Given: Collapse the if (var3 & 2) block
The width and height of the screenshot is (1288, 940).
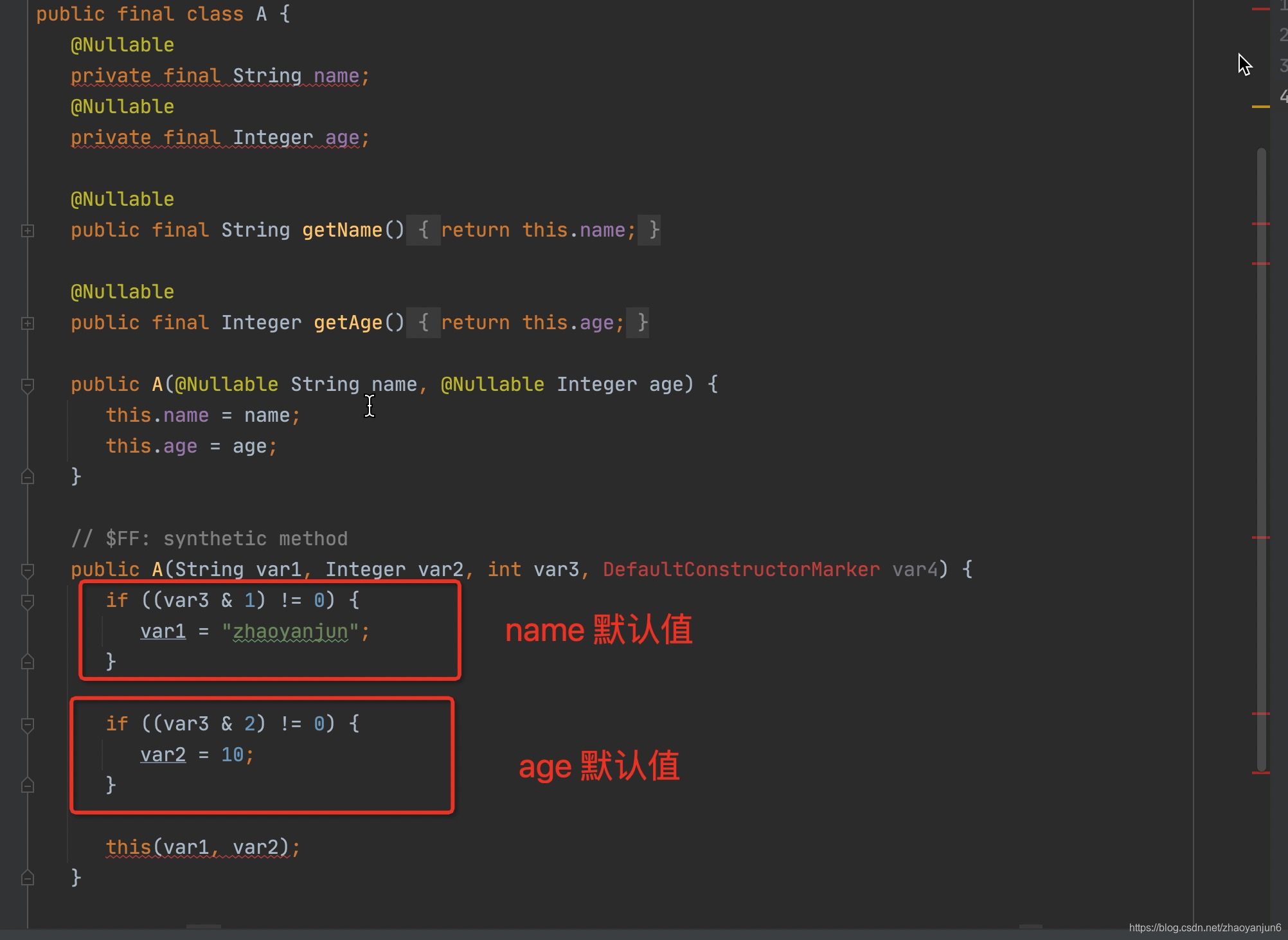Looking at the screenshot, I should 28,725.
